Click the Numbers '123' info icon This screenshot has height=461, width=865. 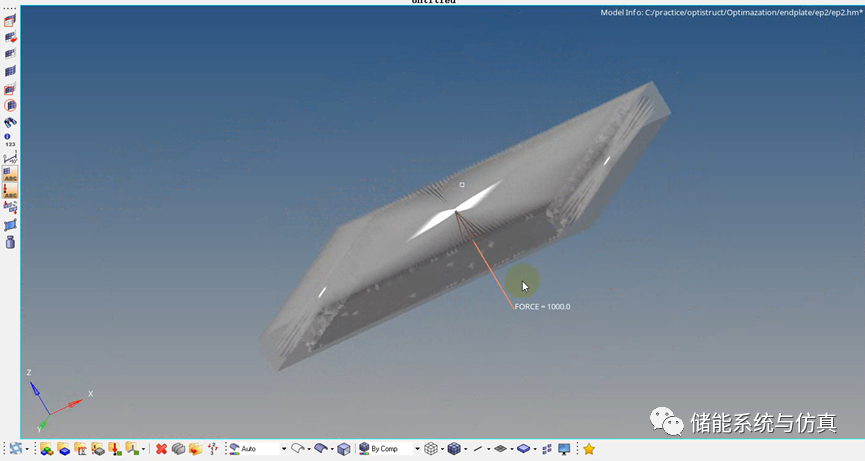pos(10,140)
